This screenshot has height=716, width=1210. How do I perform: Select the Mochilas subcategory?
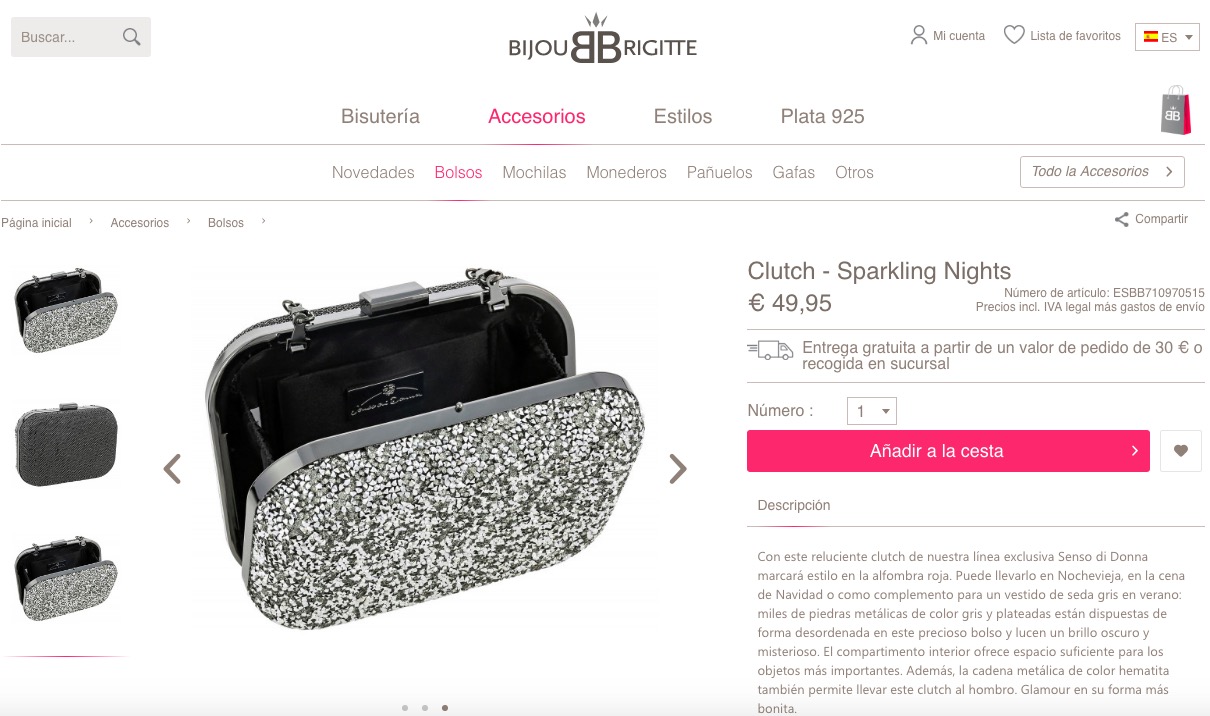(x=534, y=172)
